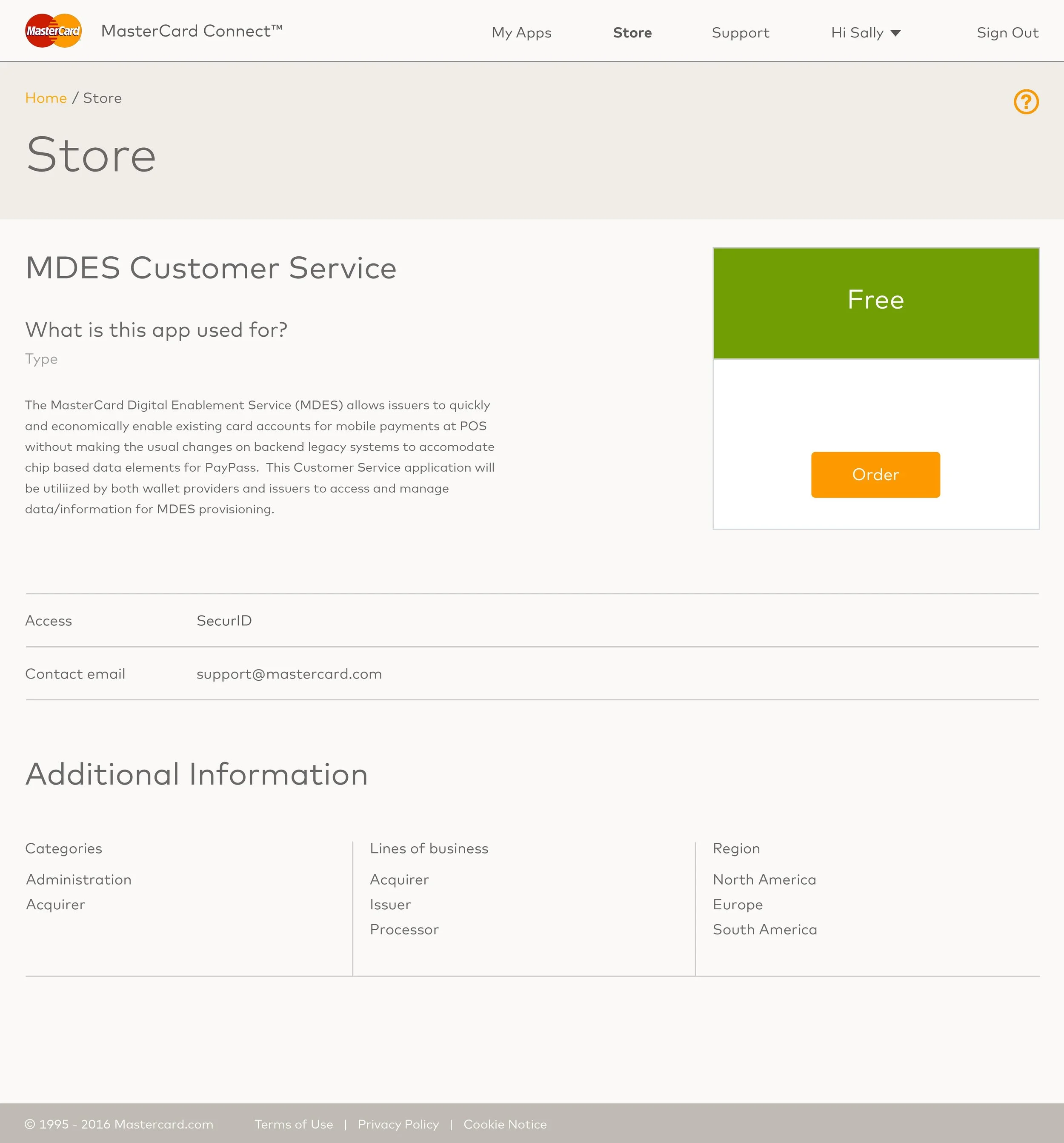Select Processor line of business

(x=404, y=929)
